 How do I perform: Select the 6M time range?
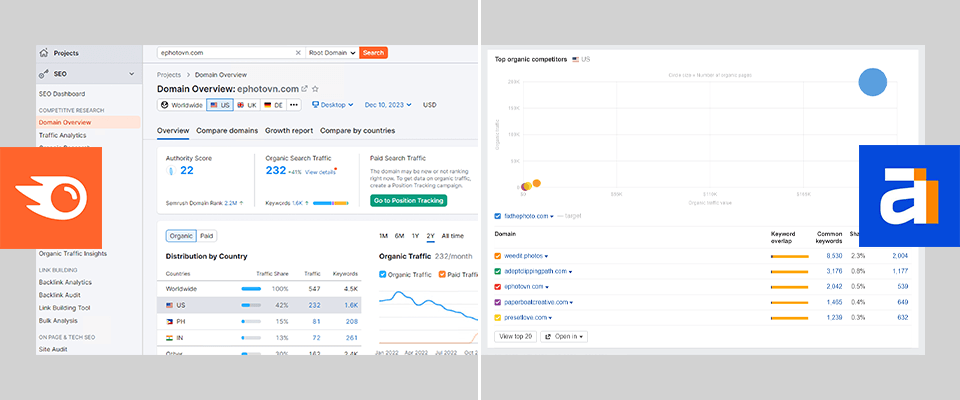click(399, 236)
